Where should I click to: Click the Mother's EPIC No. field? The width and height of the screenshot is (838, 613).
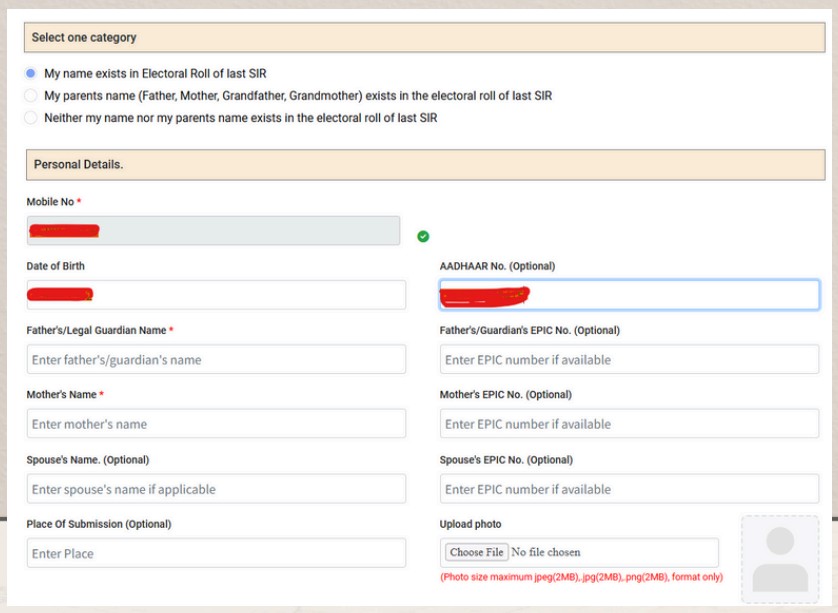click(629, 424)
